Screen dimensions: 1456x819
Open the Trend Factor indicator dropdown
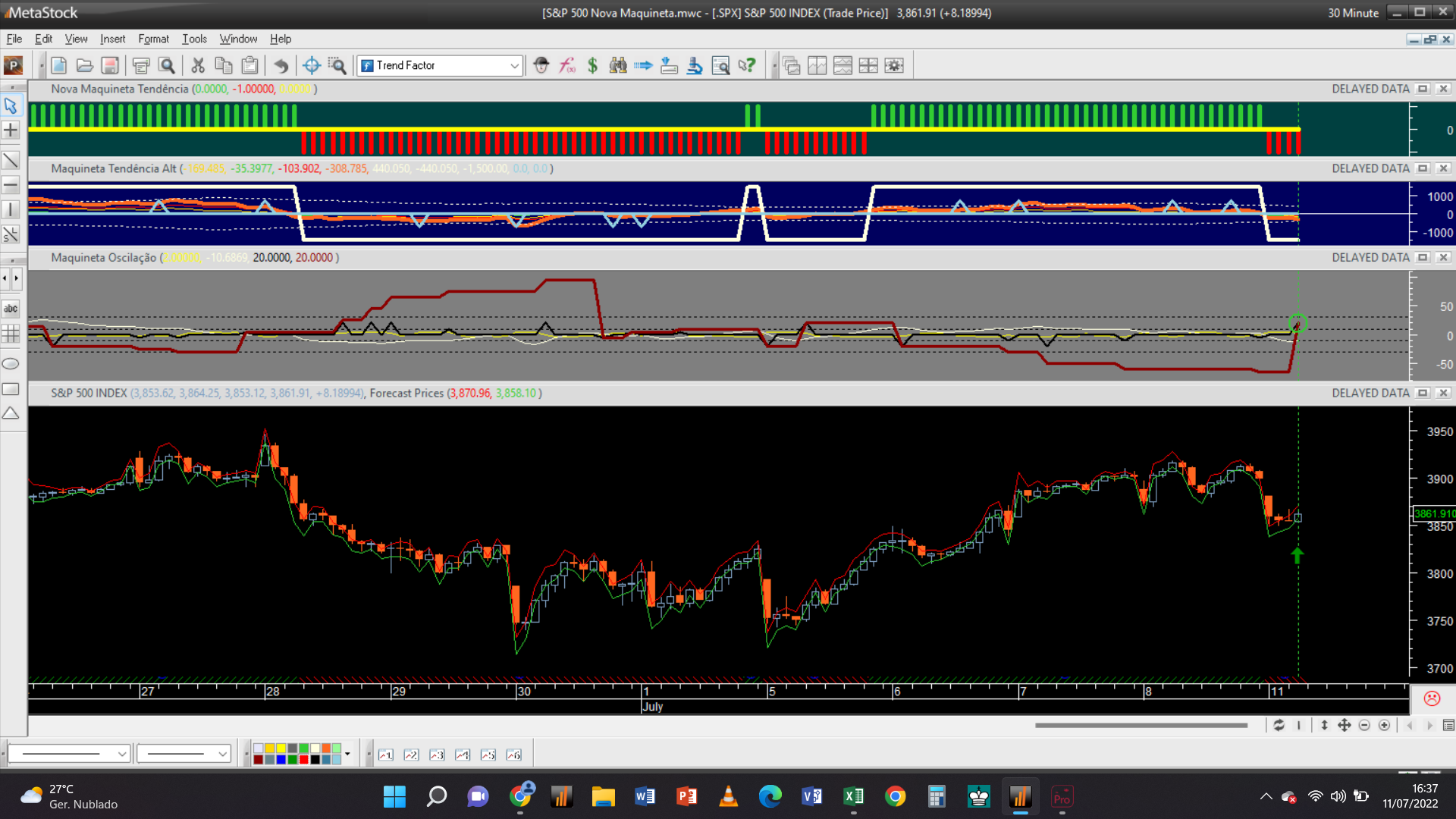pyautogui.click(x=514, y=66)
